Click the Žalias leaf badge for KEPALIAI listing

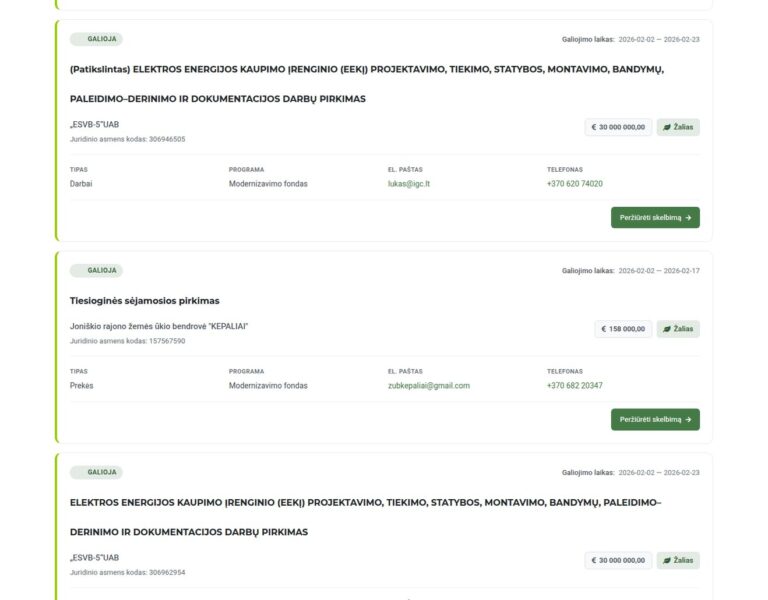coord(678,328)
